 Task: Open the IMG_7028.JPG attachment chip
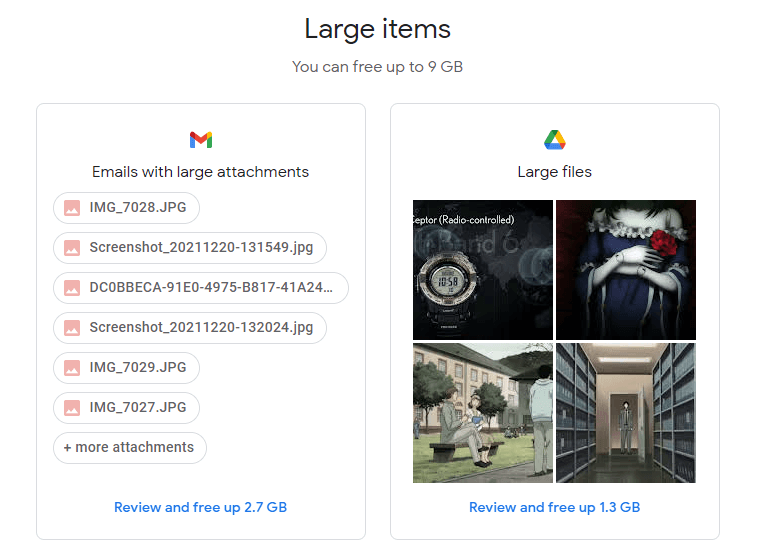[127, 208]
